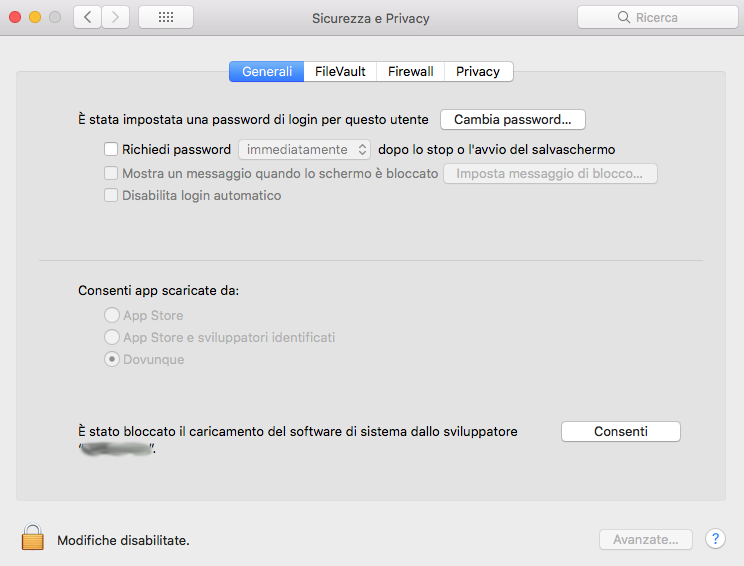Screen dimensions: 744x566
Task: Click the magnifying glass in the Ricerca field
Action: coord(623,18)
